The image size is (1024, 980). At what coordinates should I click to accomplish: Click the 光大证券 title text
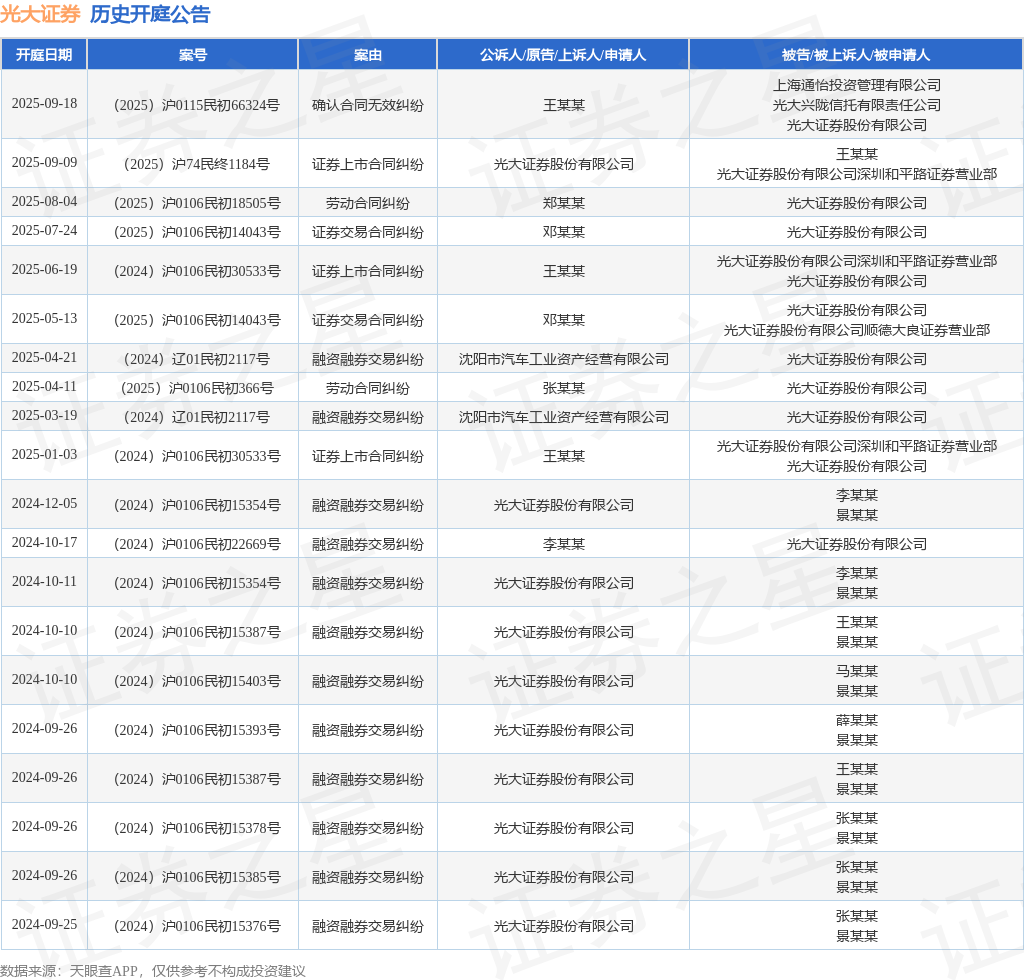[40, 14]
